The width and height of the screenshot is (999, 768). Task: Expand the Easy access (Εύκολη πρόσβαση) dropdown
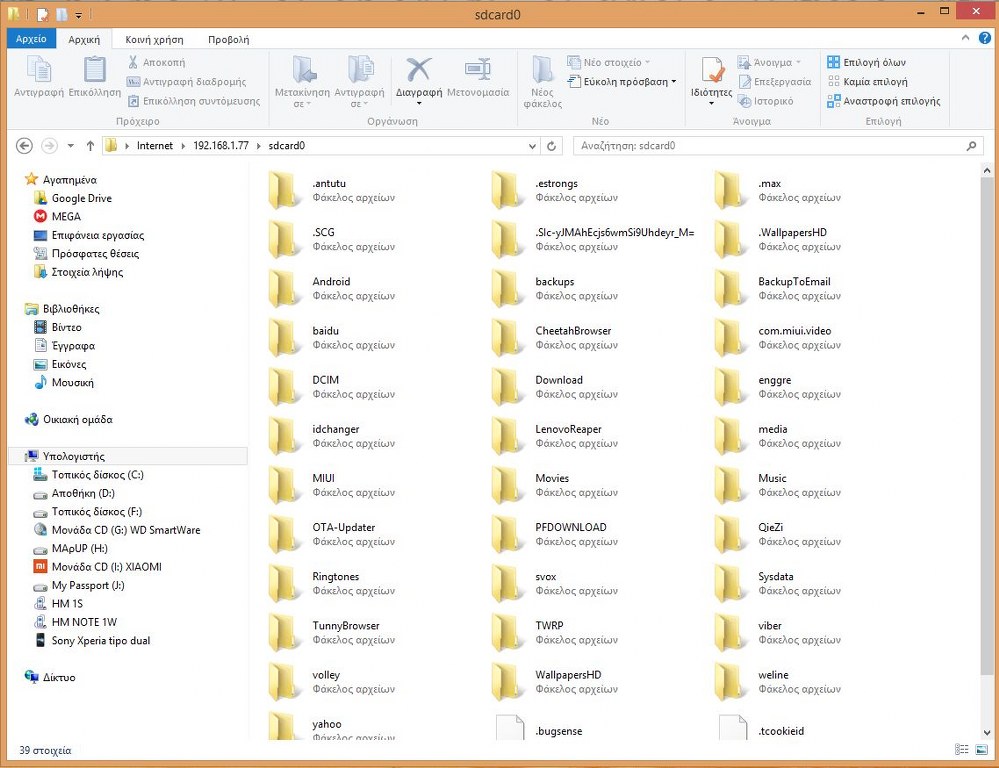tap(622, 82)
